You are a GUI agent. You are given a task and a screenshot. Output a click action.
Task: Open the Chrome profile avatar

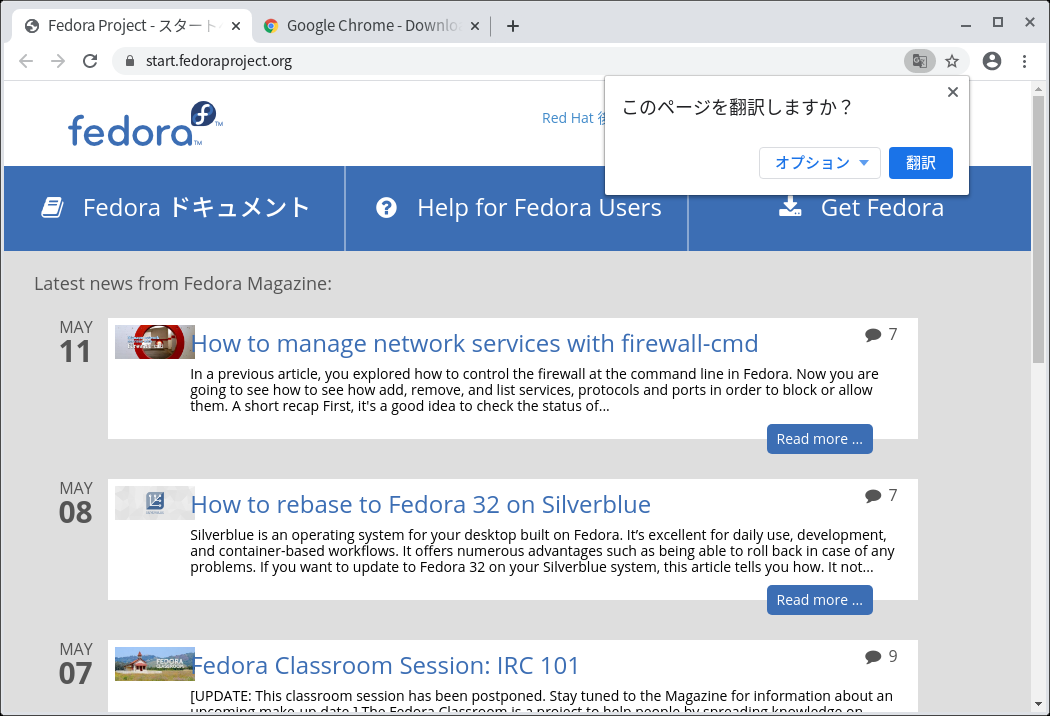click(x=992, y=61)
